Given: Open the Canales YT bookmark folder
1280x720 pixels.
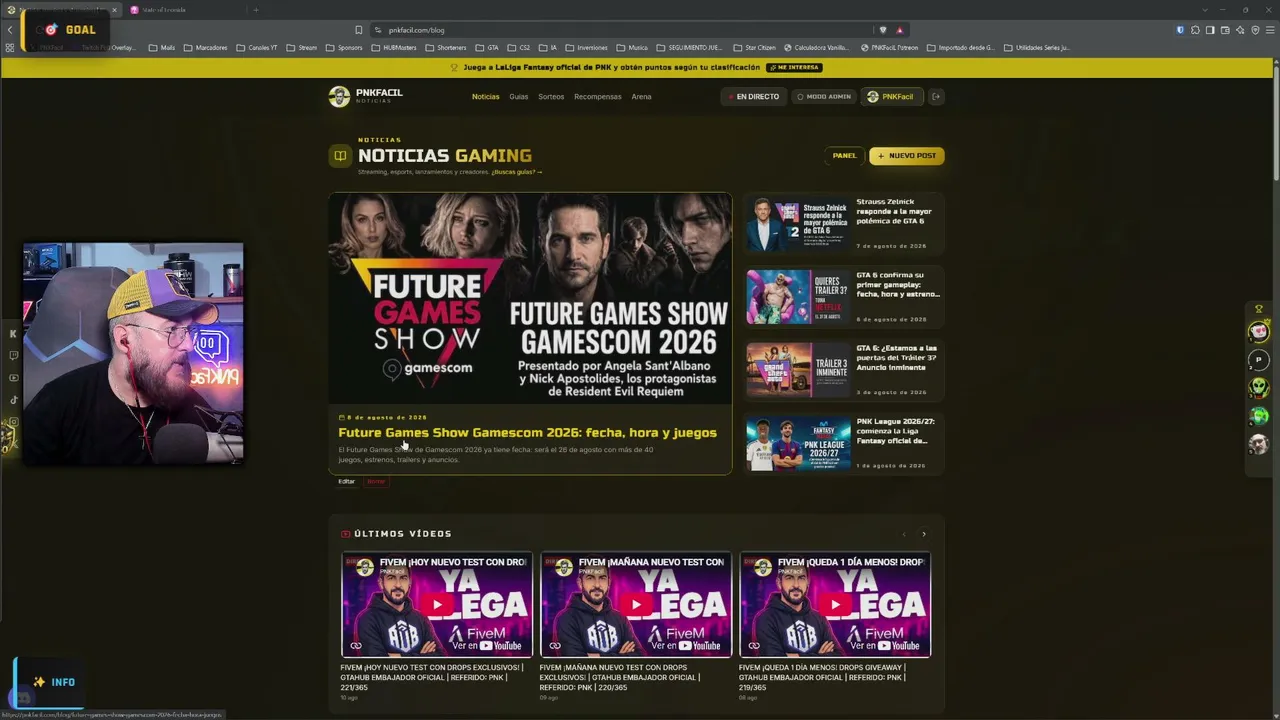Looking at the screenshot, I should click(257, 48).
